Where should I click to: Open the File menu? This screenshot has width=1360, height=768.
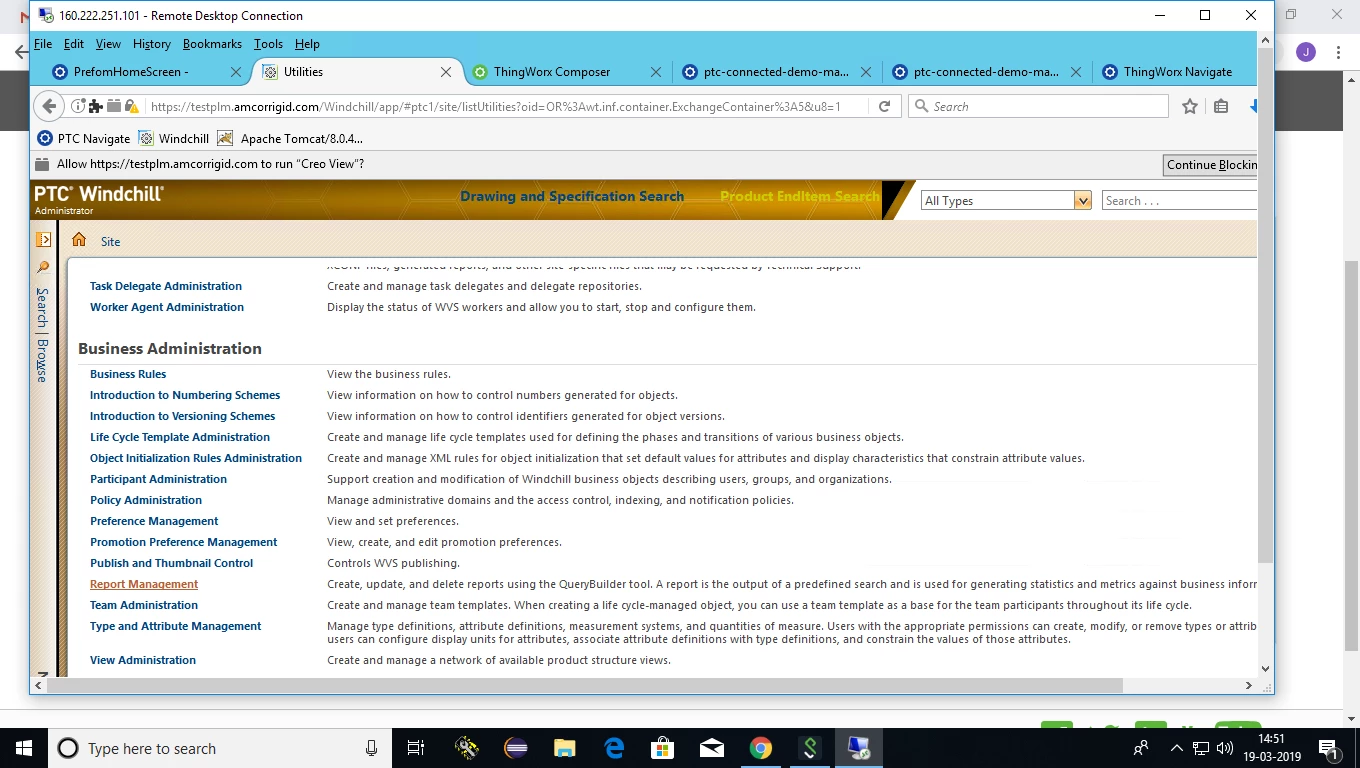point(43,44)
